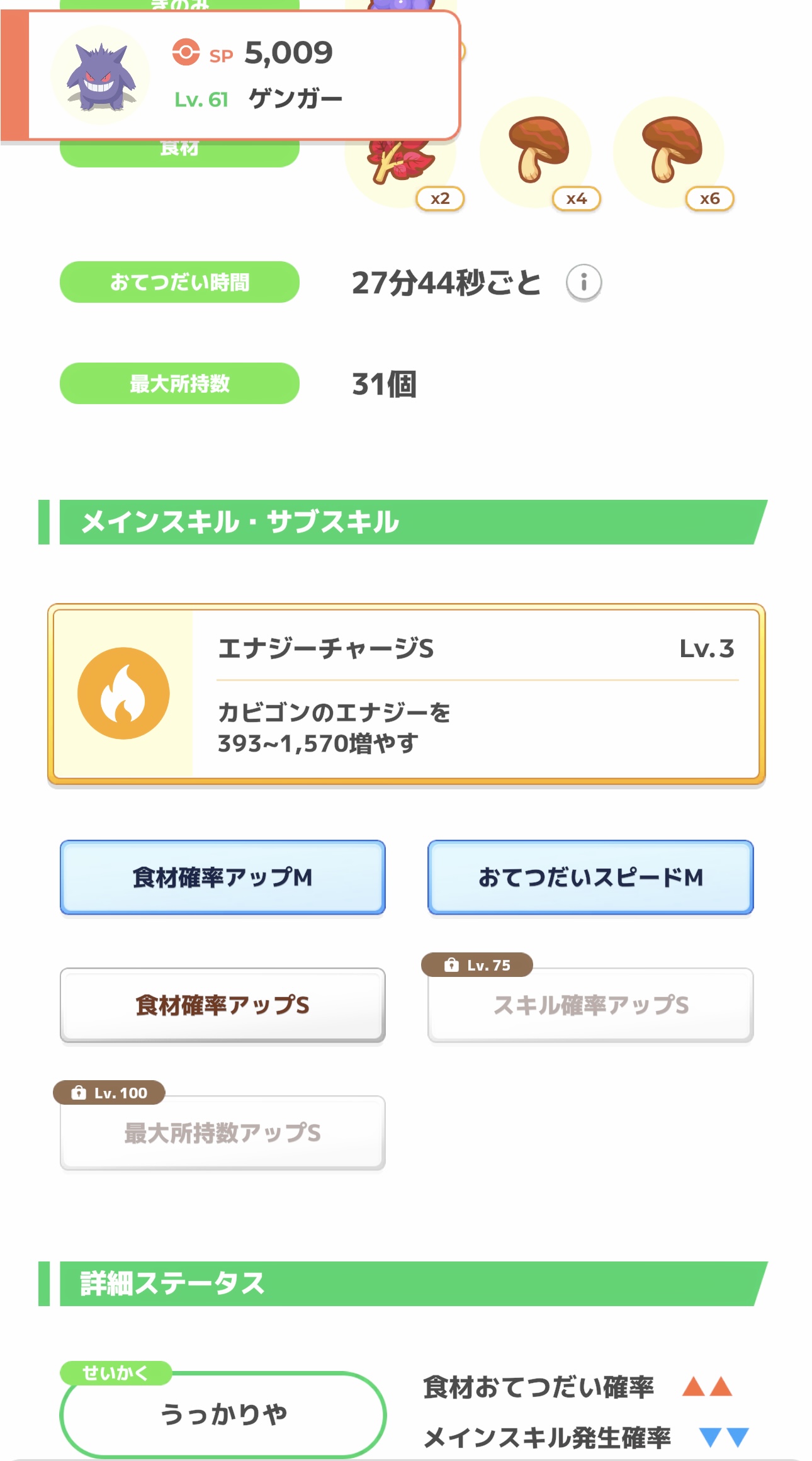Screen dimensions: 812x1461
Task: Tap red up arrows beside 食材おてつだい確率
Action: (707, 1386)
